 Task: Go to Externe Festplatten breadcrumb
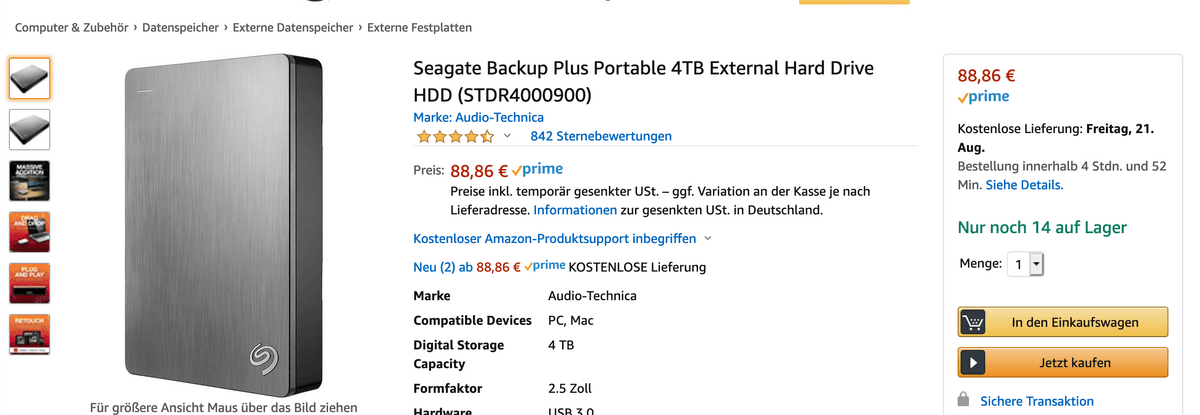420,27
